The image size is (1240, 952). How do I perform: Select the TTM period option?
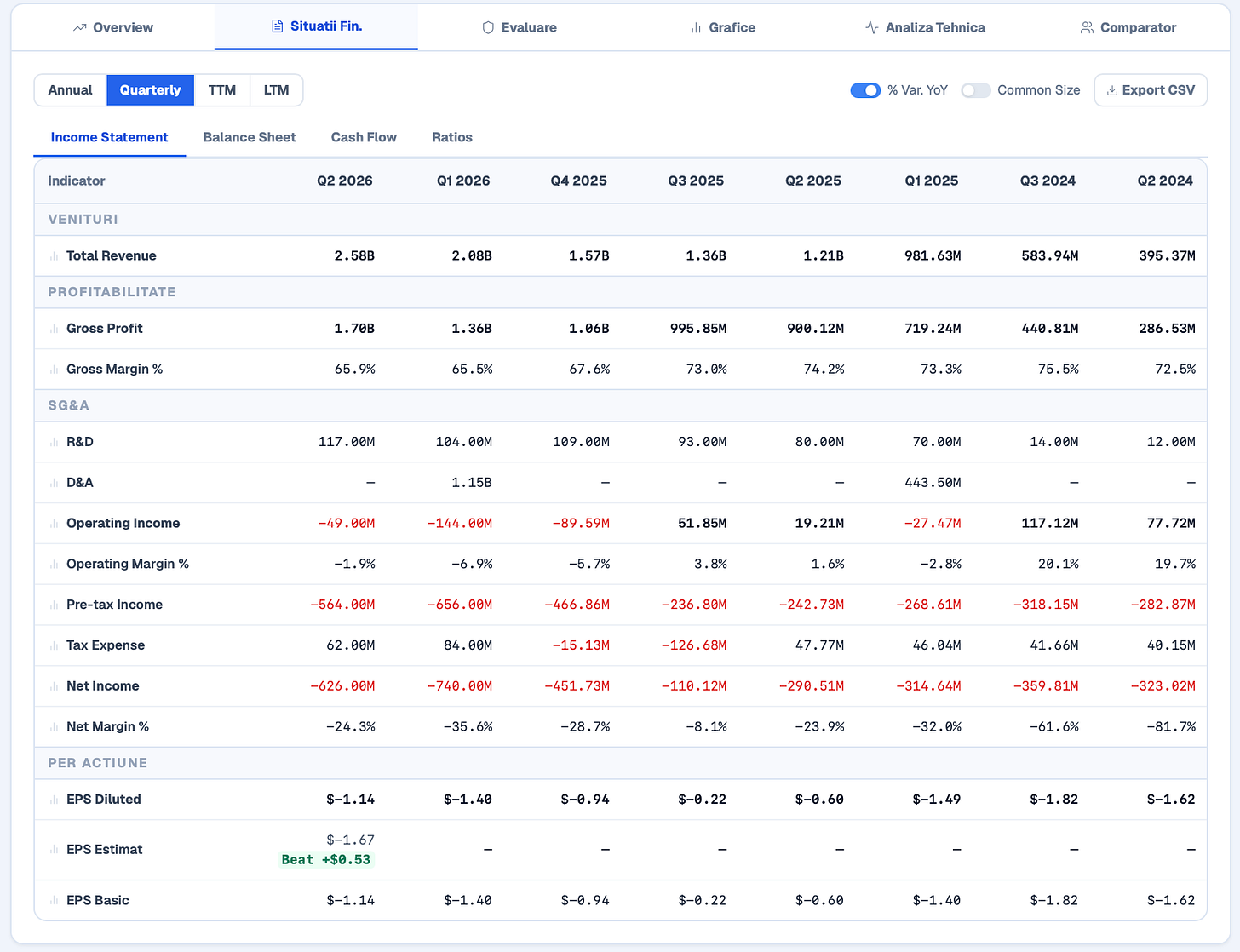pos(222,90)
